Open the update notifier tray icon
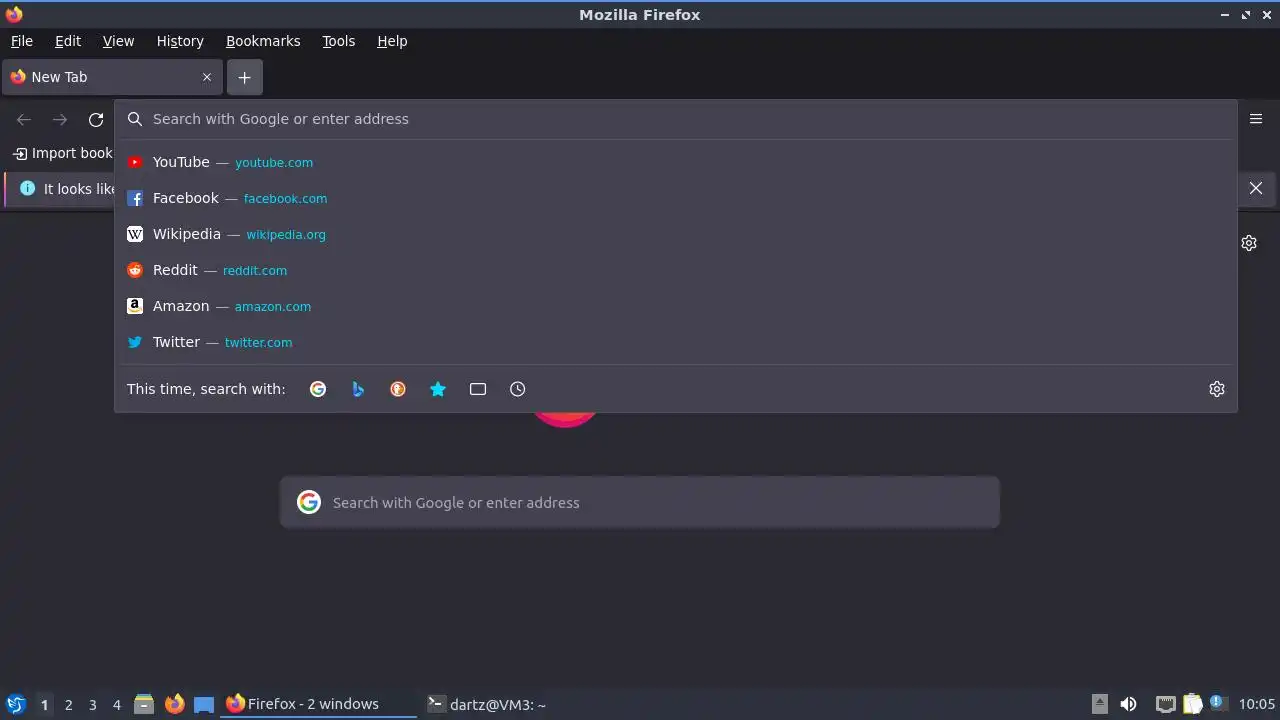This screenshot has height=720, width=1280. point(1218,703)
